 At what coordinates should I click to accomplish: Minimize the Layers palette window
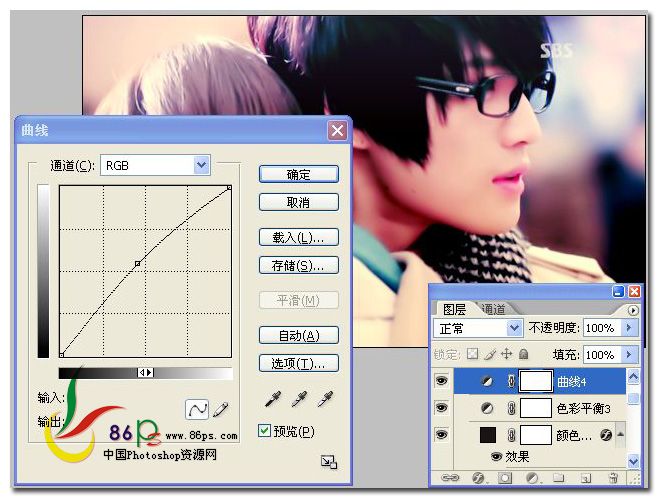tap(617, 292)
